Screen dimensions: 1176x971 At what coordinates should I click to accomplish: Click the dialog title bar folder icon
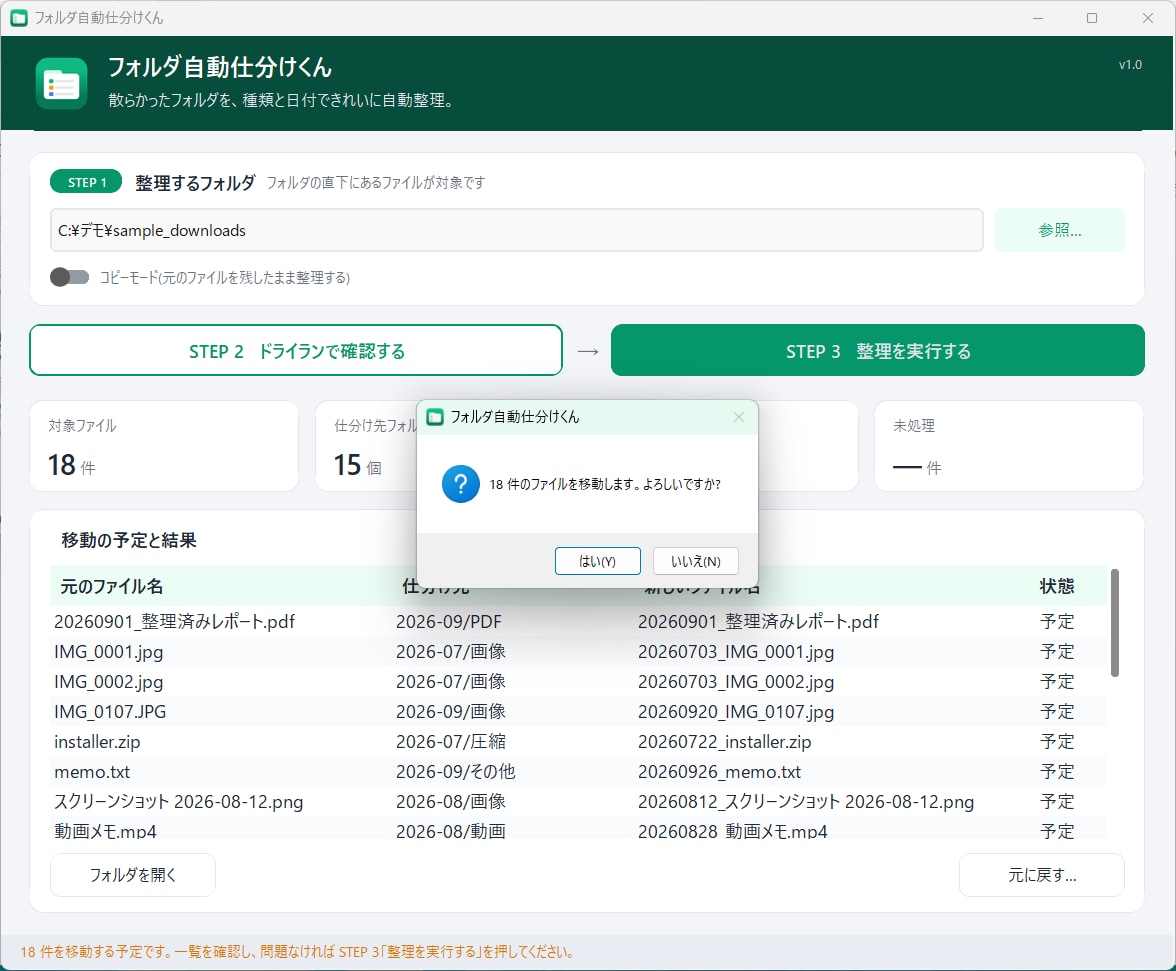pyautogui.click(x=435, y=417)
